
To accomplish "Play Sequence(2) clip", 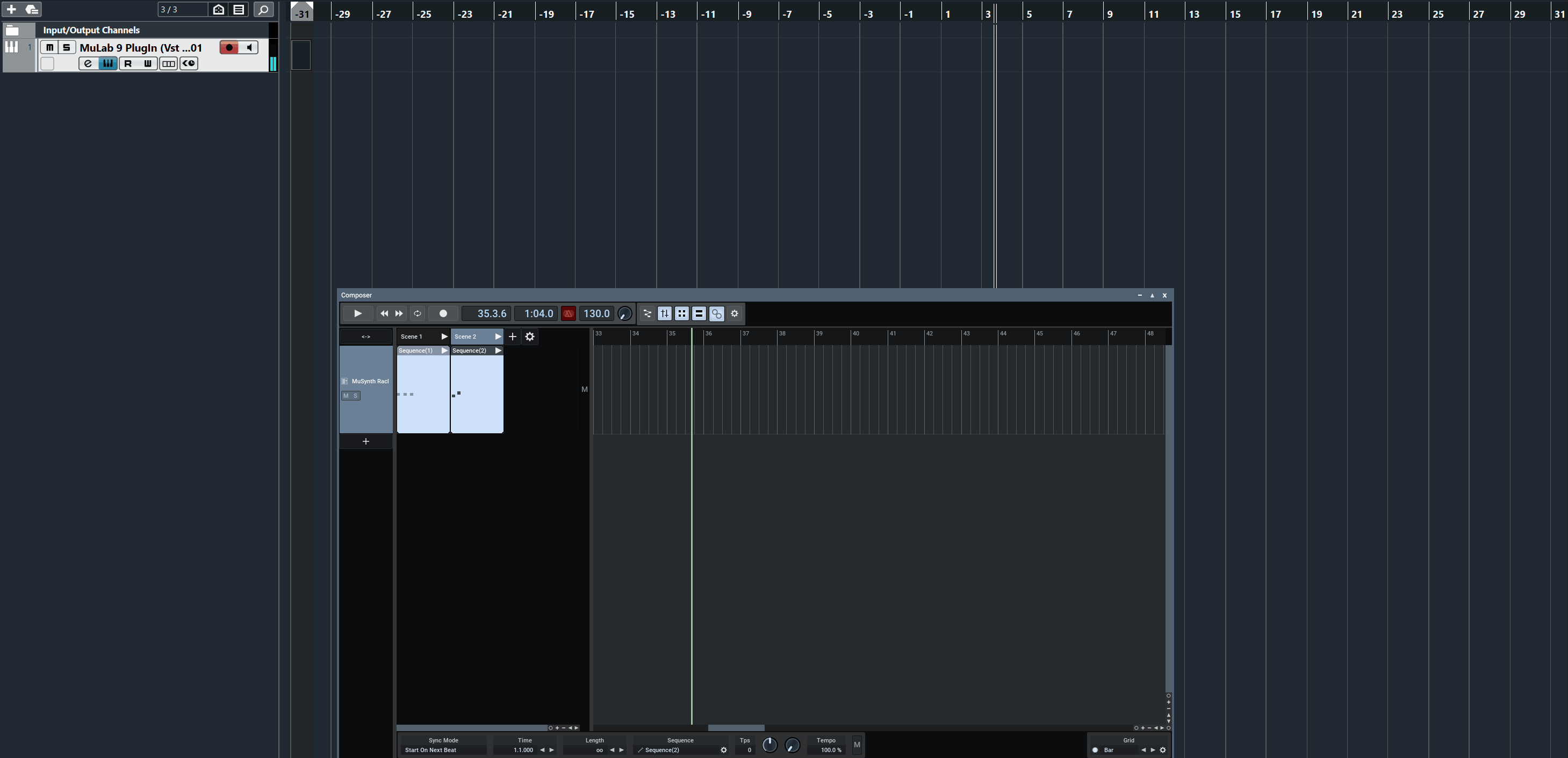I will click(x=498, y=351).
